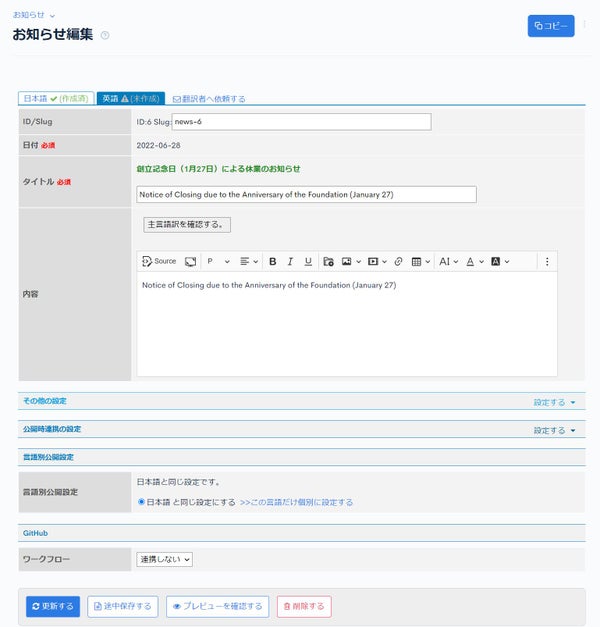Select the 英語 language tab
The height and width of the screenshot is (627, 600).
131,98
